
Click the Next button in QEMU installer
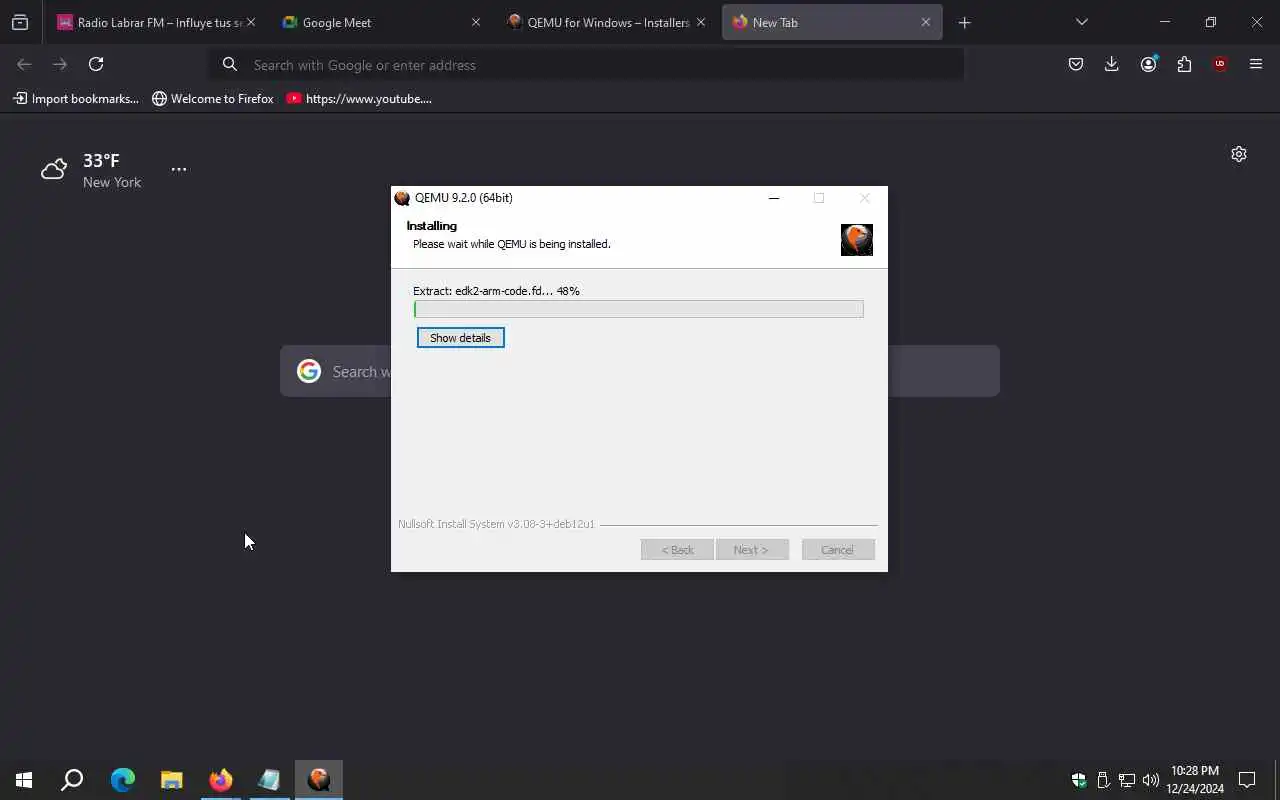(x=752, y=550)
